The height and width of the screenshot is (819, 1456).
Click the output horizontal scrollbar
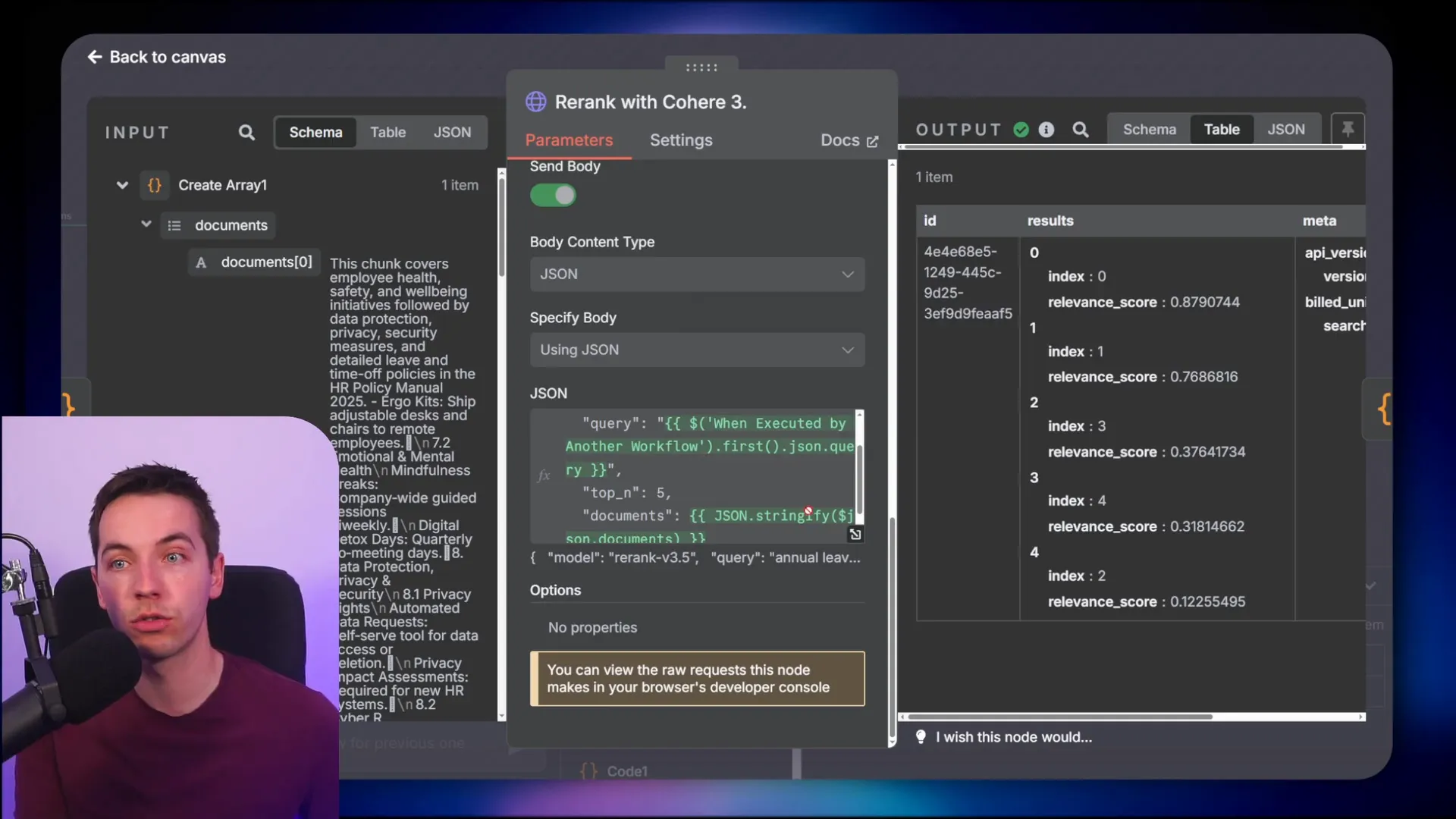1059,717
